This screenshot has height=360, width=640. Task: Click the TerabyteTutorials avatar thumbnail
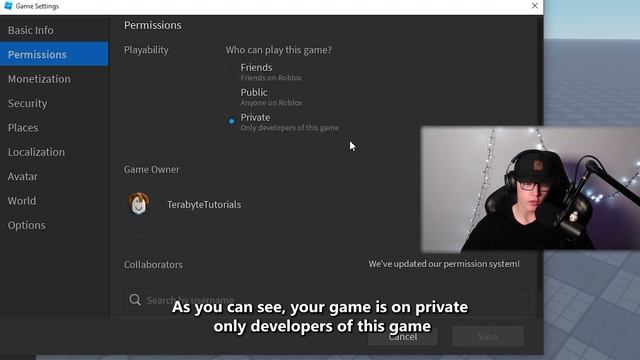click(x=139, y=204)
